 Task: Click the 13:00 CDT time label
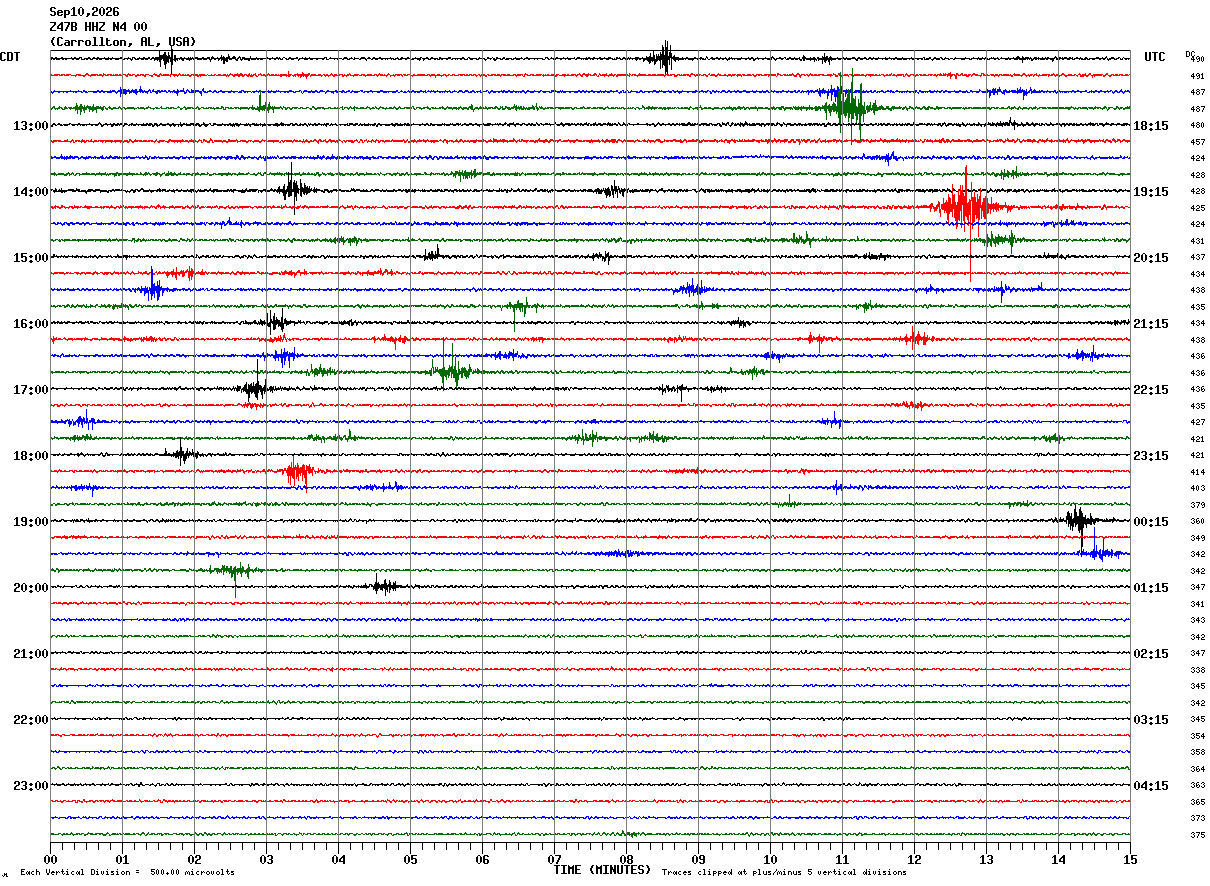pyautogui.click(x=30, y=126)
